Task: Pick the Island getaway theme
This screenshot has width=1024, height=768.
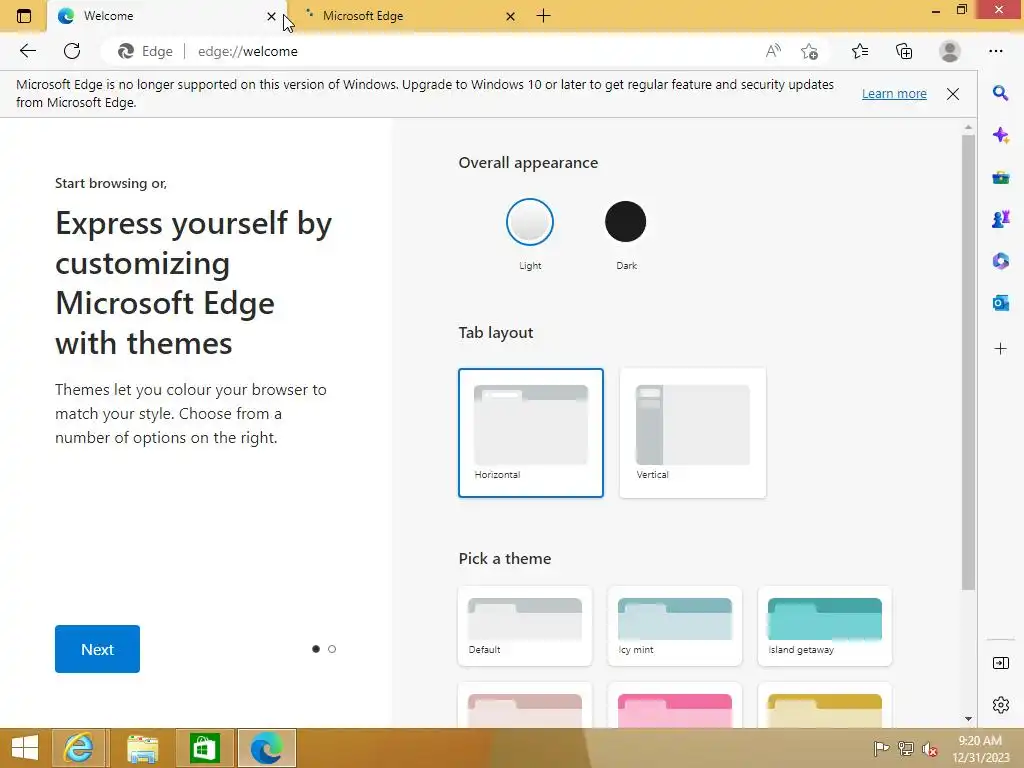Action: pos(824,626)
